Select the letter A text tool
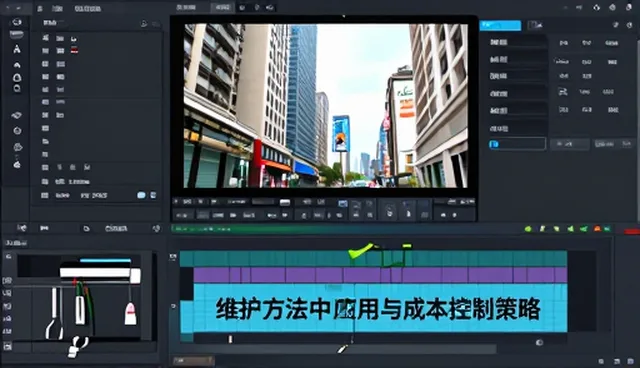Screen dimensions: 640x368 point(17,49)
